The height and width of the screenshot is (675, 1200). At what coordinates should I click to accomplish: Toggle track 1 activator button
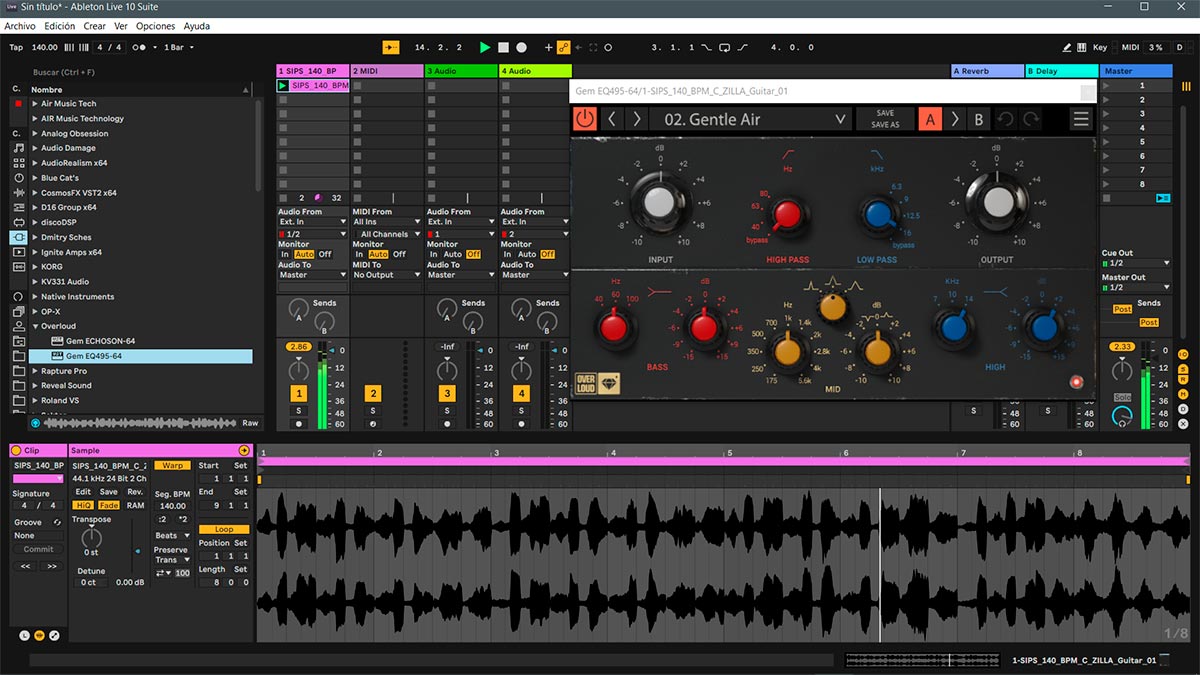tap(298, 394)
